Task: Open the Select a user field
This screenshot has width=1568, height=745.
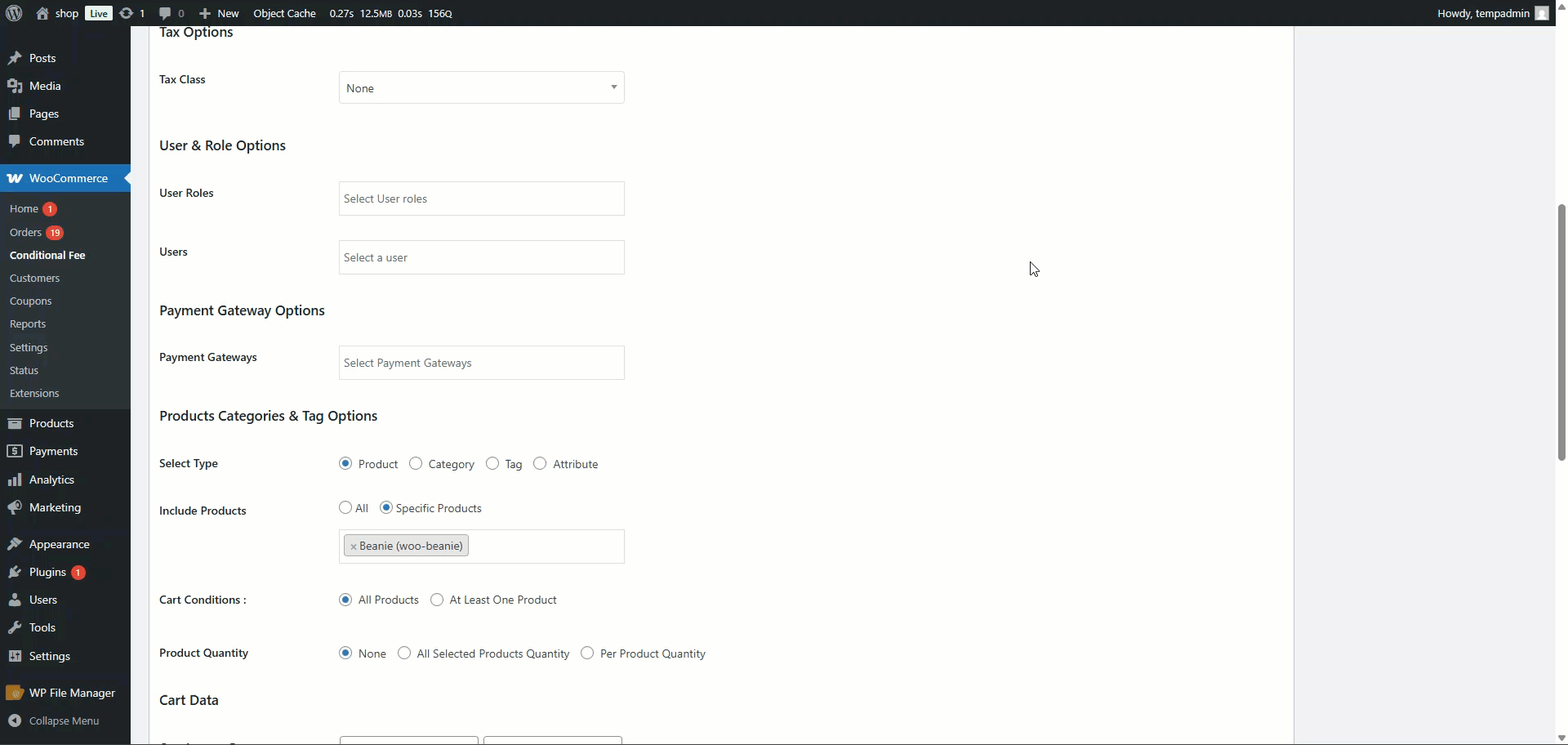Action: 482,257
